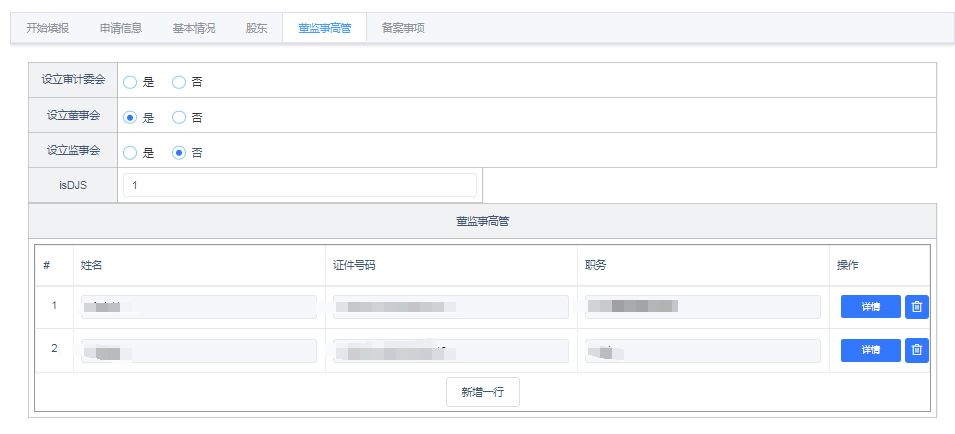The width and height of the screenshot is (955, 434).
Task: Select 否 for 设立审计委会
Action: pos(178,82)
